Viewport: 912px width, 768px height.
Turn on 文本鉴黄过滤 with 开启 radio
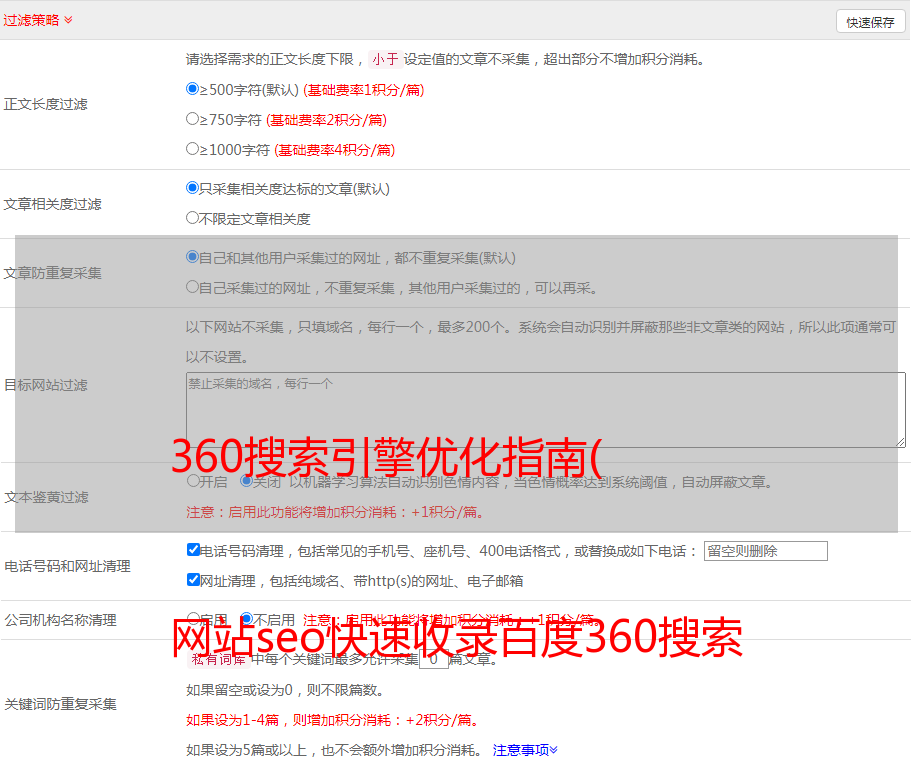pos(193,481)
